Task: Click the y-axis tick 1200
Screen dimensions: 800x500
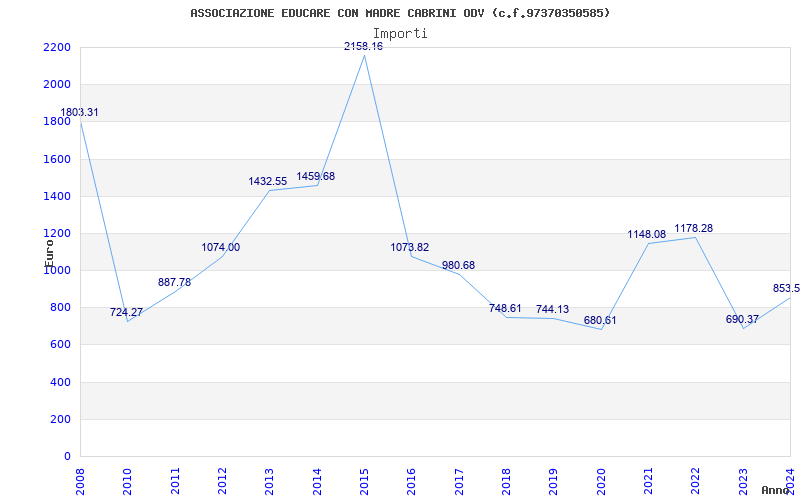Action: [x=57, y=233]
